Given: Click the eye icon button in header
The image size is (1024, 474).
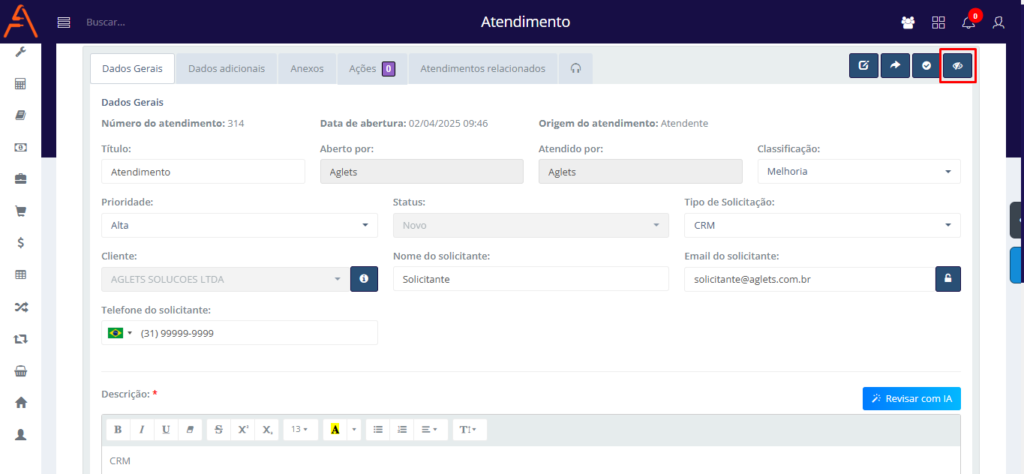Looking at the screenshot, I should click(957, 66).
